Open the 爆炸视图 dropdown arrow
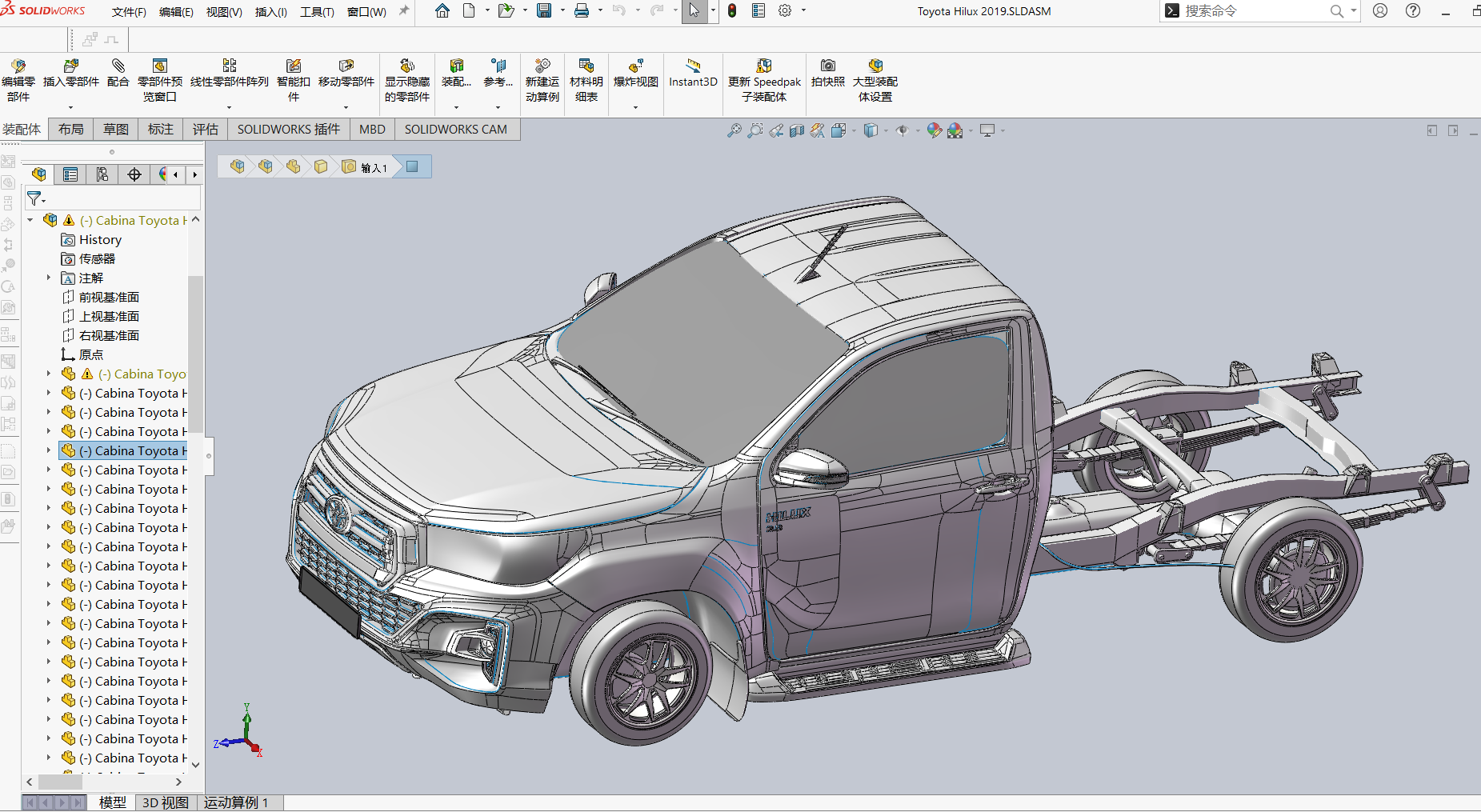 (635, 107)
